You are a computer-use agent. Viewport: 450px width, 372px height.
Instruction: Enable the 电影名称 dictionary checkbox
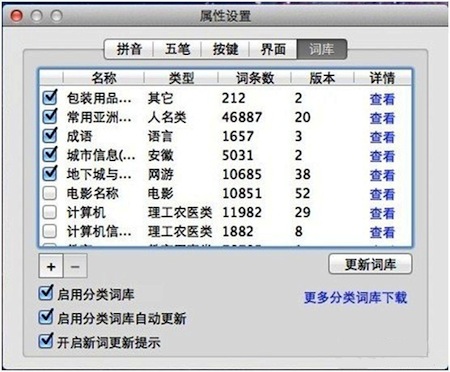tap(50, 193)
